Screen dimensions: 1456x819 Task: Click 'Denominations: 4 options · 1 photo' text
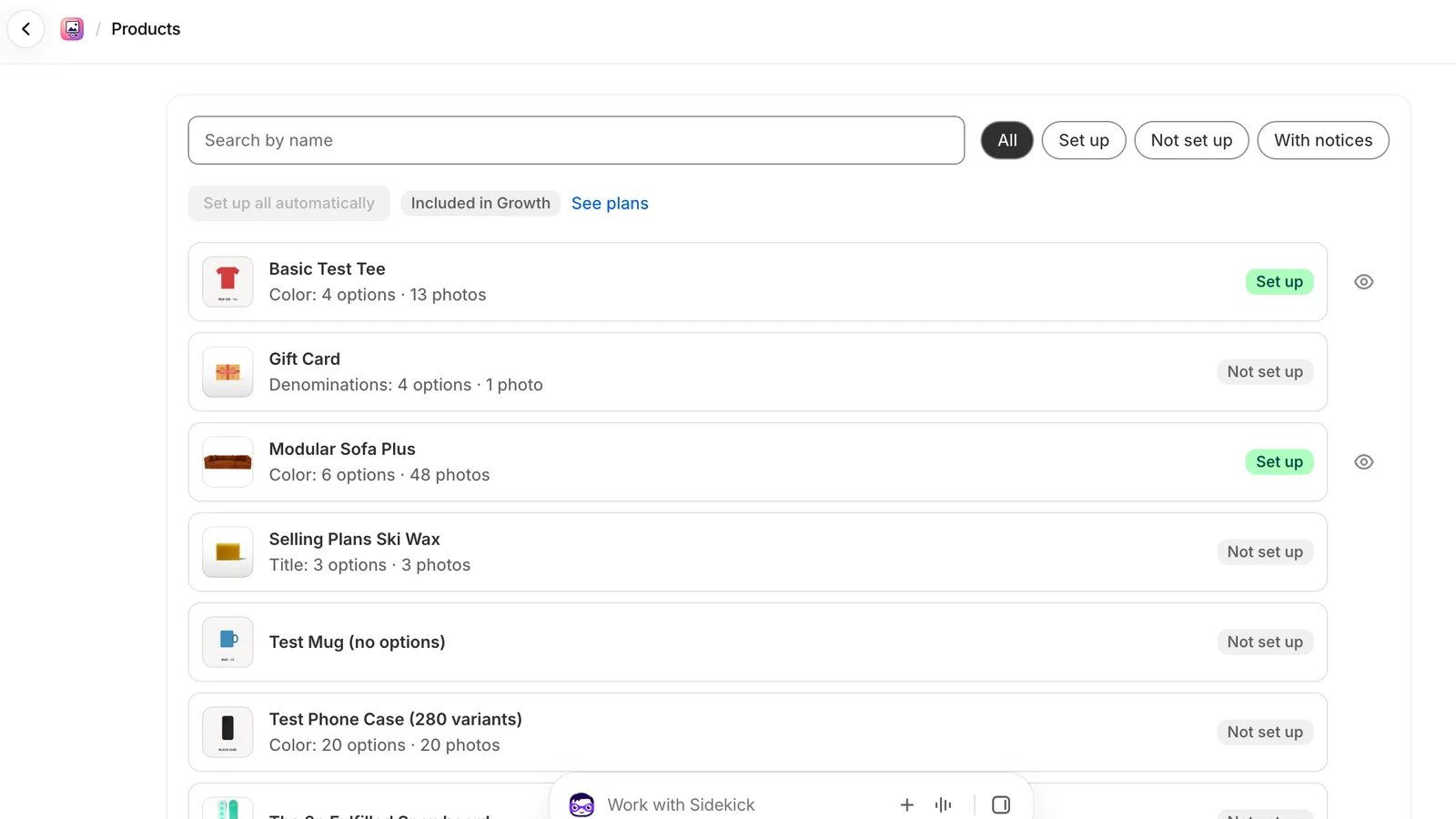pos(406,385)
